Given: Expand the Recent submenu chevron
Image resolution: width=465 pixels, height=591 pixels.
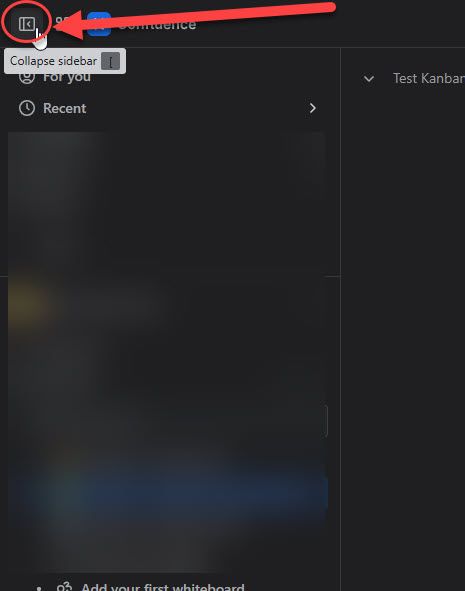Looking at the screenshot, I should [x=312, y=109].
